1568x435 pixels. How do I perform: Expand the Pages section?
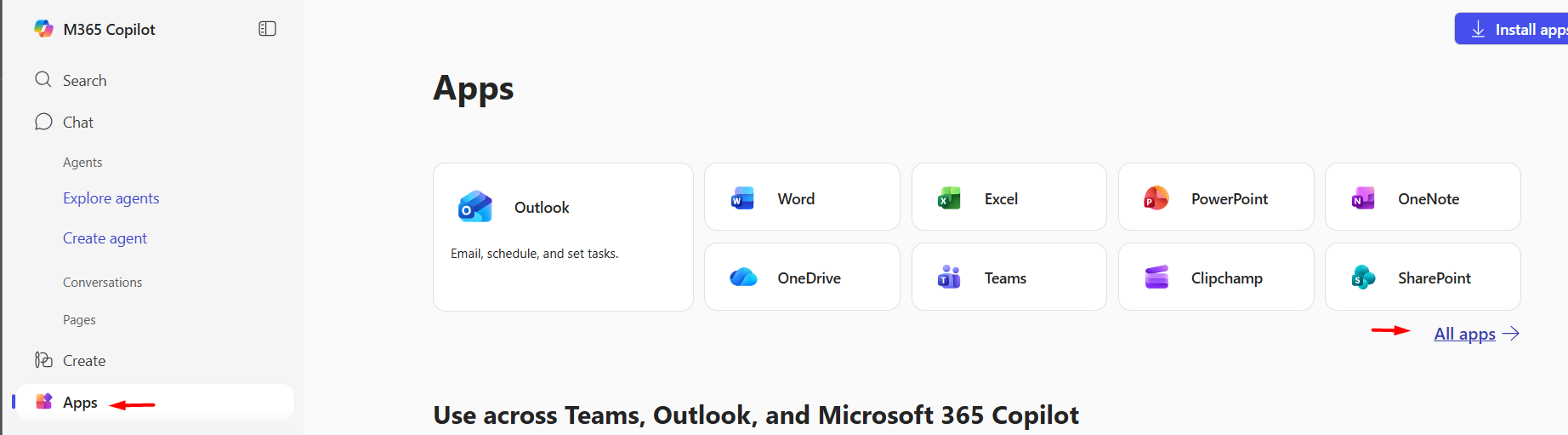pos(79,320)
